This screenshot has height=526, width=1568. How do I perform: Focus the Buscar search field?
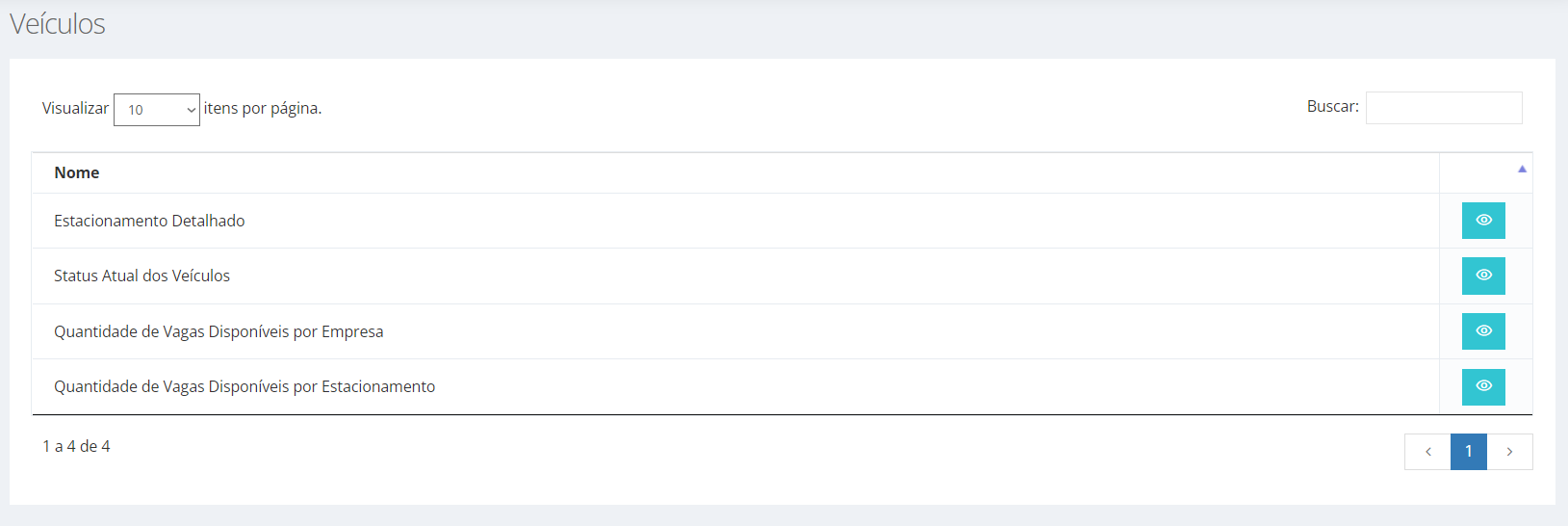[x=1444, y=108]
